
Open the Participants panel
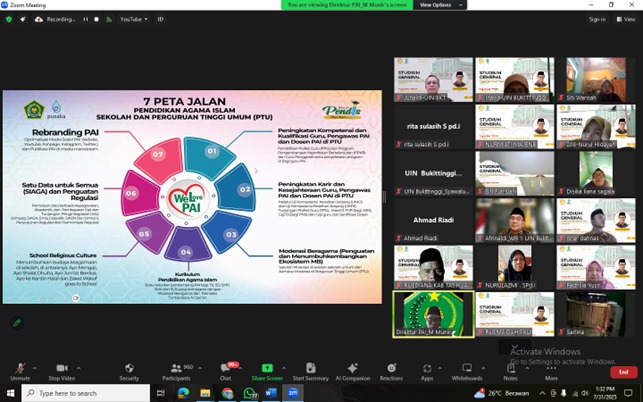[x=176, y=370]
